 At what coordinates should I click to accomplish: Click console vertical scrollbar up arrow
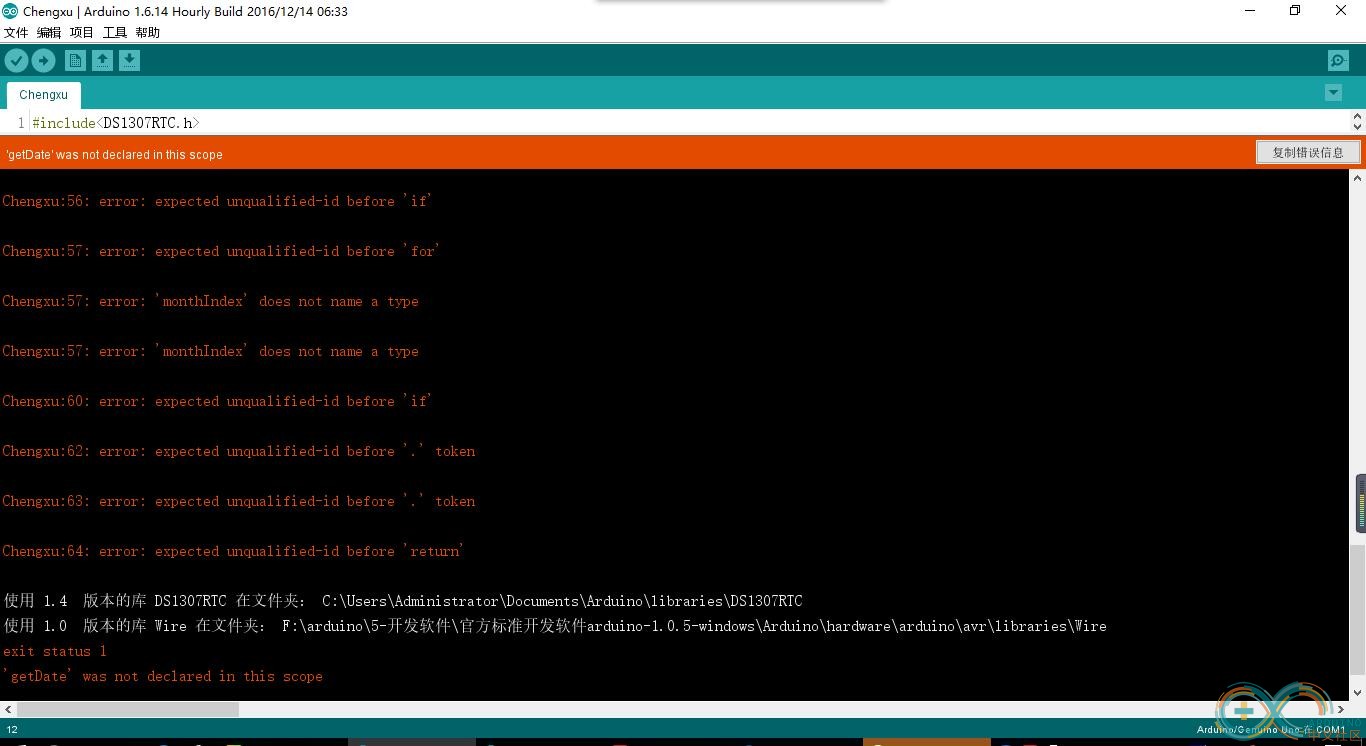tap(1357, 178)
